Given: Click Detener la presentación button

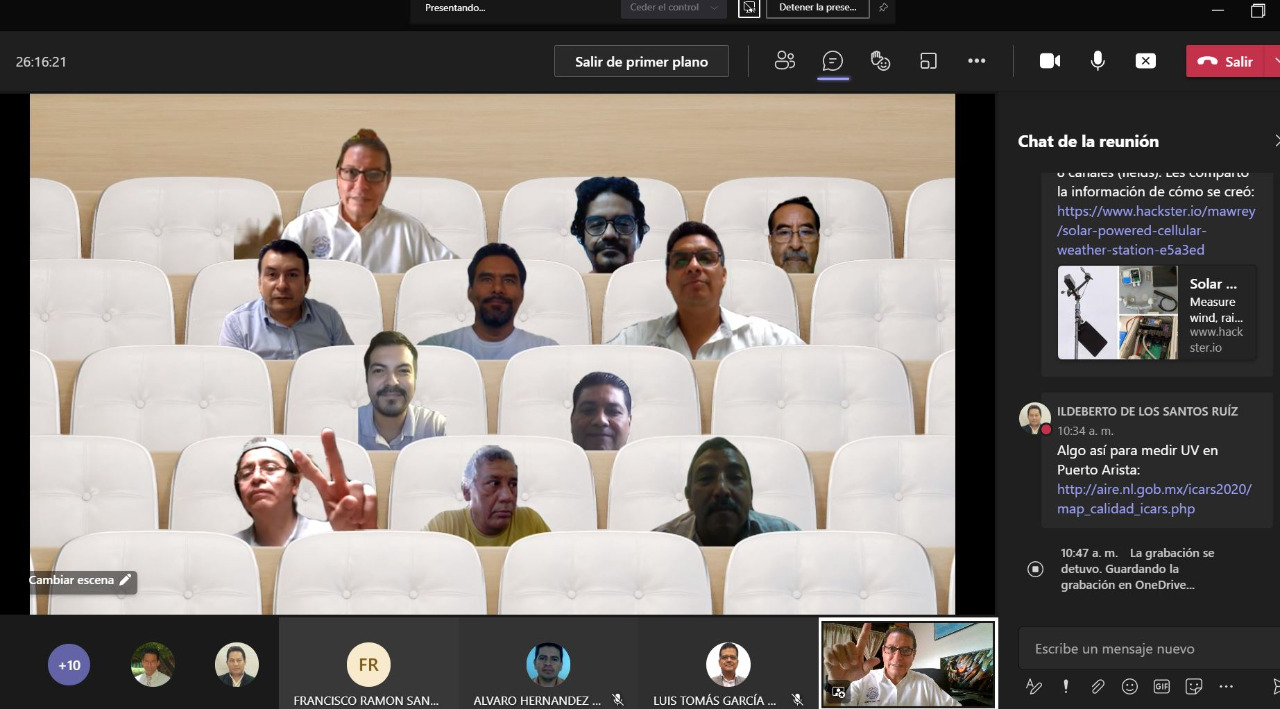Looking at the screenshot, I should (817, 8).
